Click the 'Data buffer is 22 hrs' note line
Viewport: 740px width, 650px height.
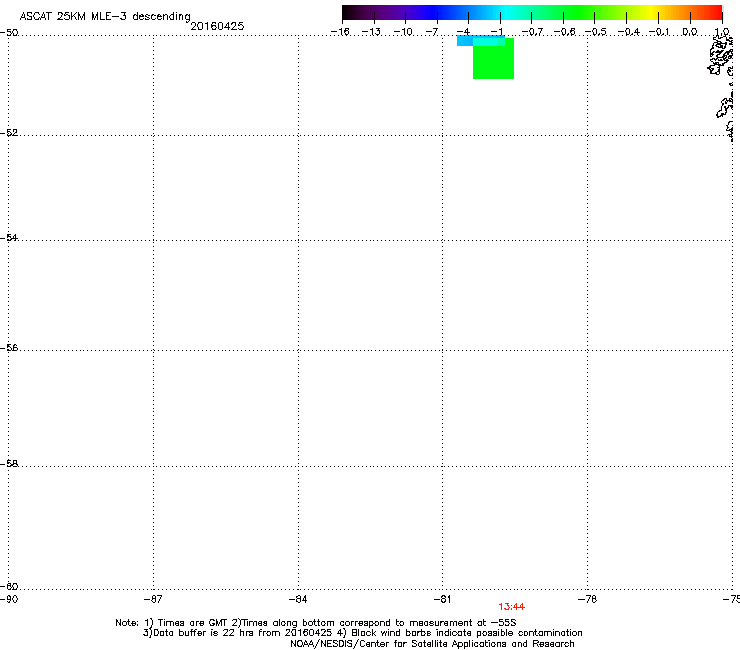pos(362,633)
